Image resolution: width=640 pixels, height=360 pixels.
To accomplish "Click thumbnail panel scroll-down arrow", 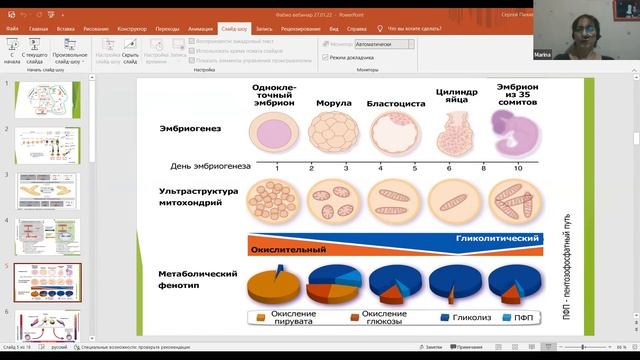I will (x=92, y=338).
